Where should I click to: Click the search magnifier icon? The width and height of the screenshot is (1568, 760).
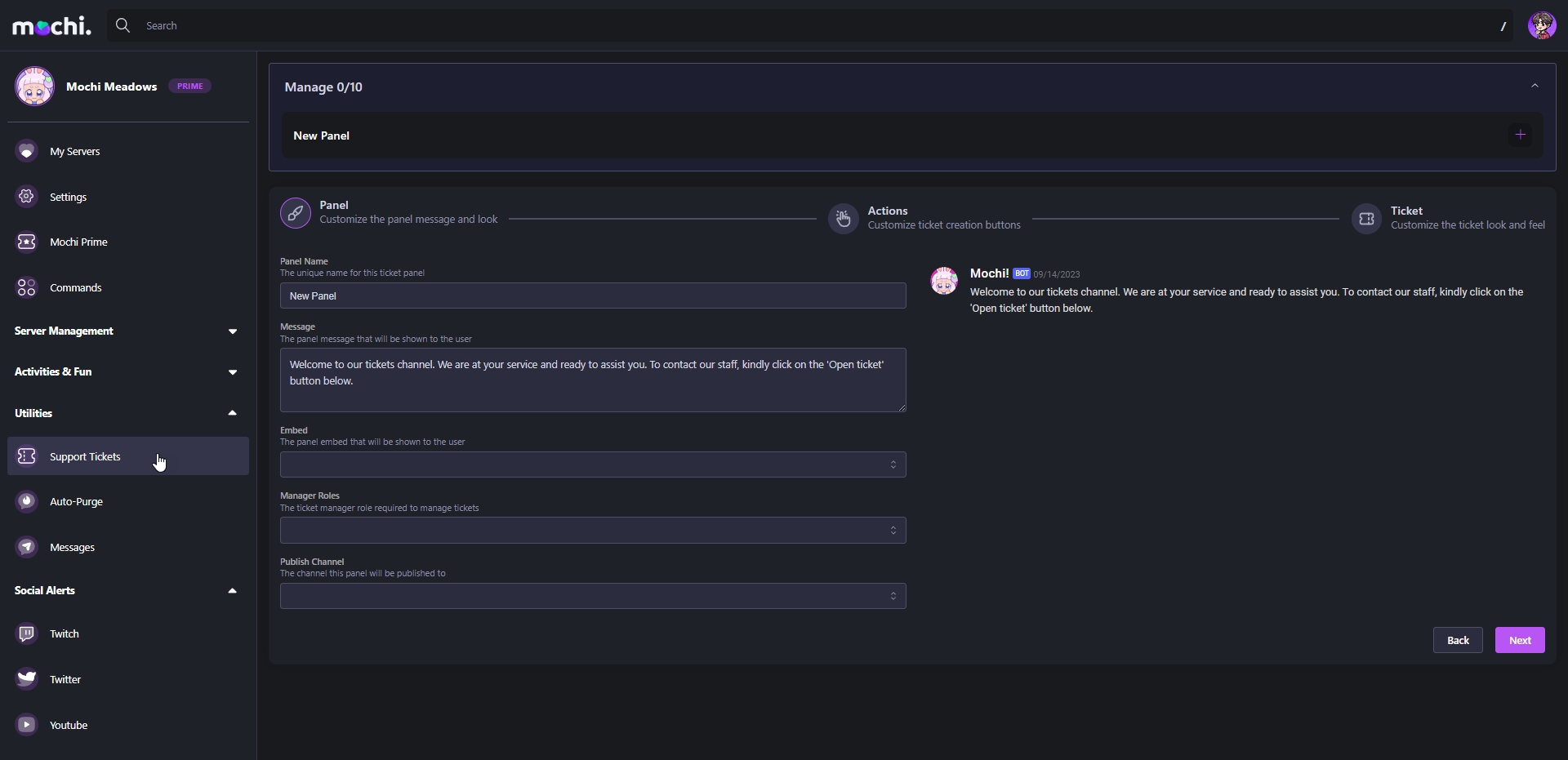pos(122,26)
